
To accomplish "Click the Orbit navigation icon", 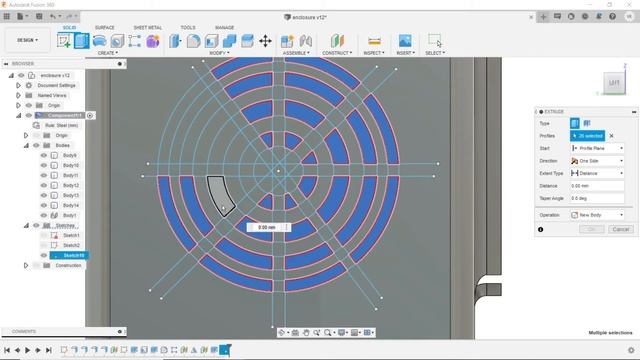I will tap(282, 333).
